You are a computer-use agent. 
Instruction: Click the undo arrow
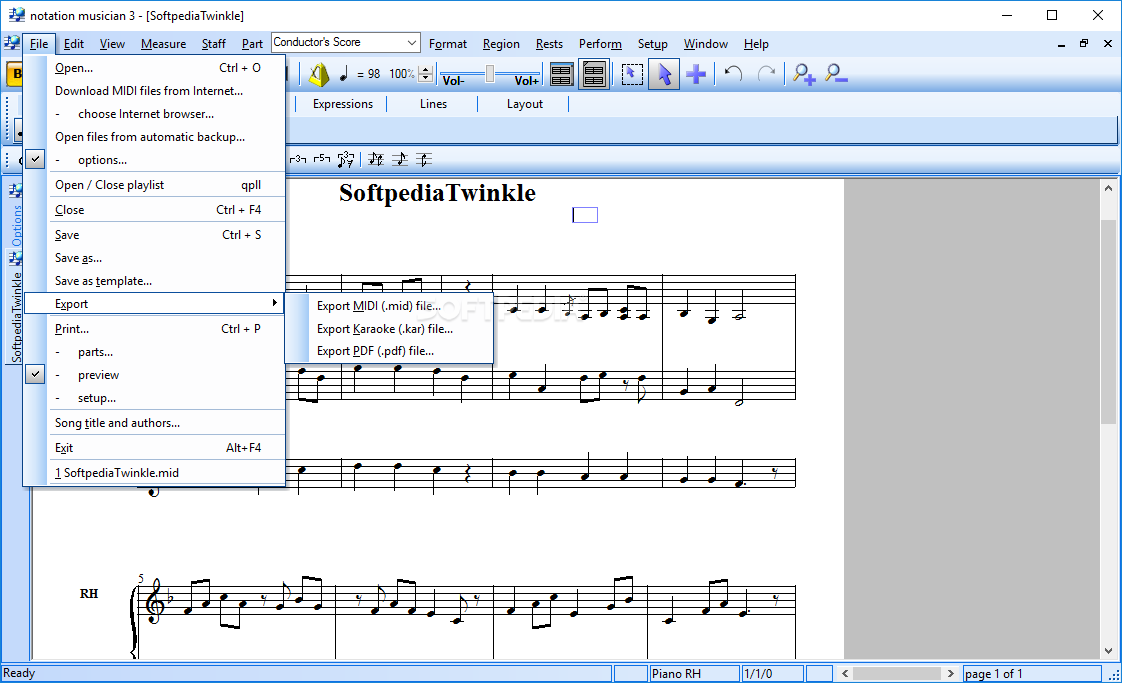[733, 74]
